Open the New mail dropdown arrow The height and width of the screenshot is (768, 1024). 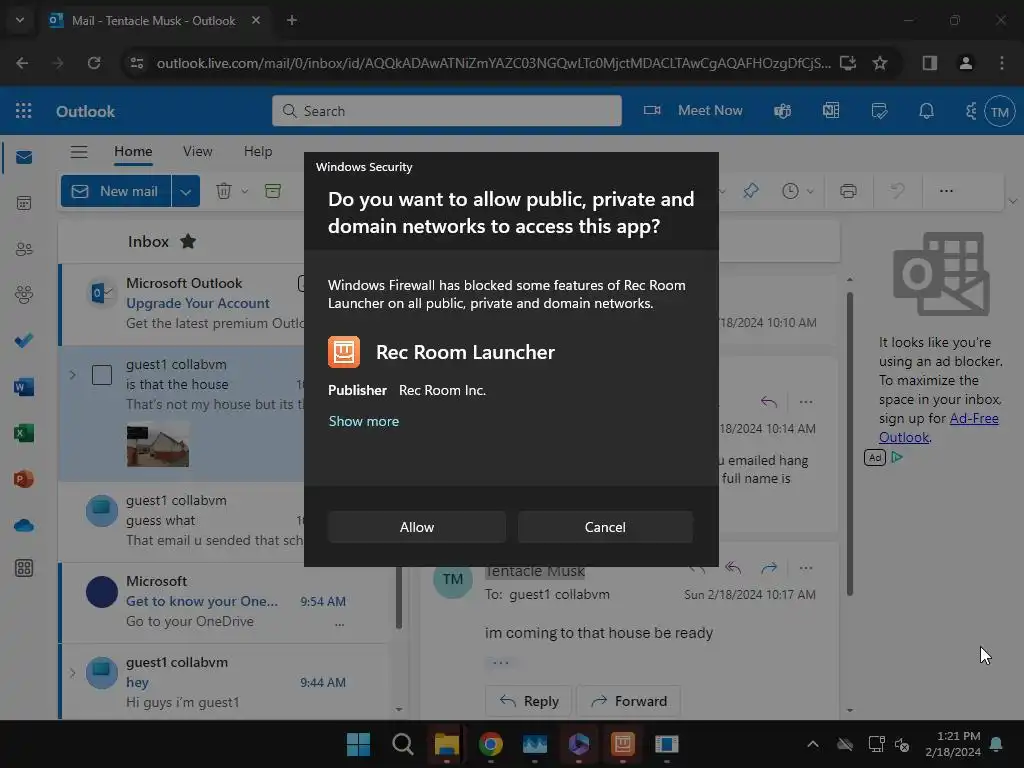pyautogui.click(x=185, y=191)
